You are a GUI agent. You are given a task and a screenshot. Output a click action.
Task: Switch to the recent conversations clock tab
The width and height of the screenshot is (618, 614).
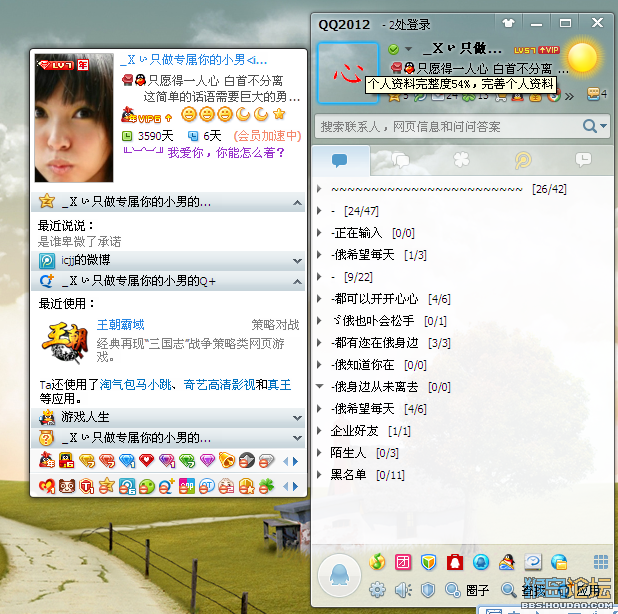(583, 160)
